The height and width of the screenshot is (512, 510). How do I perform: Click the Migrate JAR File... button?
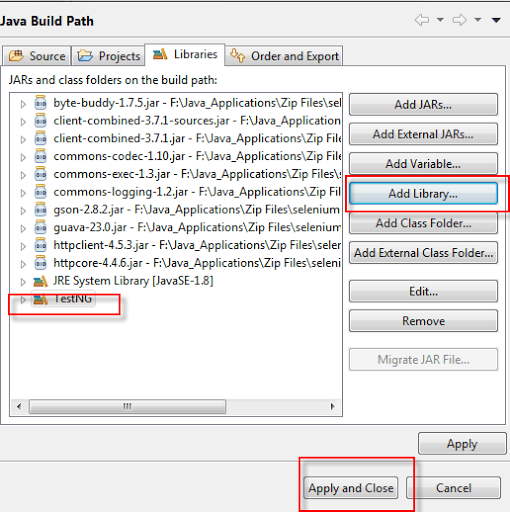pyautogui.click(x=423, y=359)
